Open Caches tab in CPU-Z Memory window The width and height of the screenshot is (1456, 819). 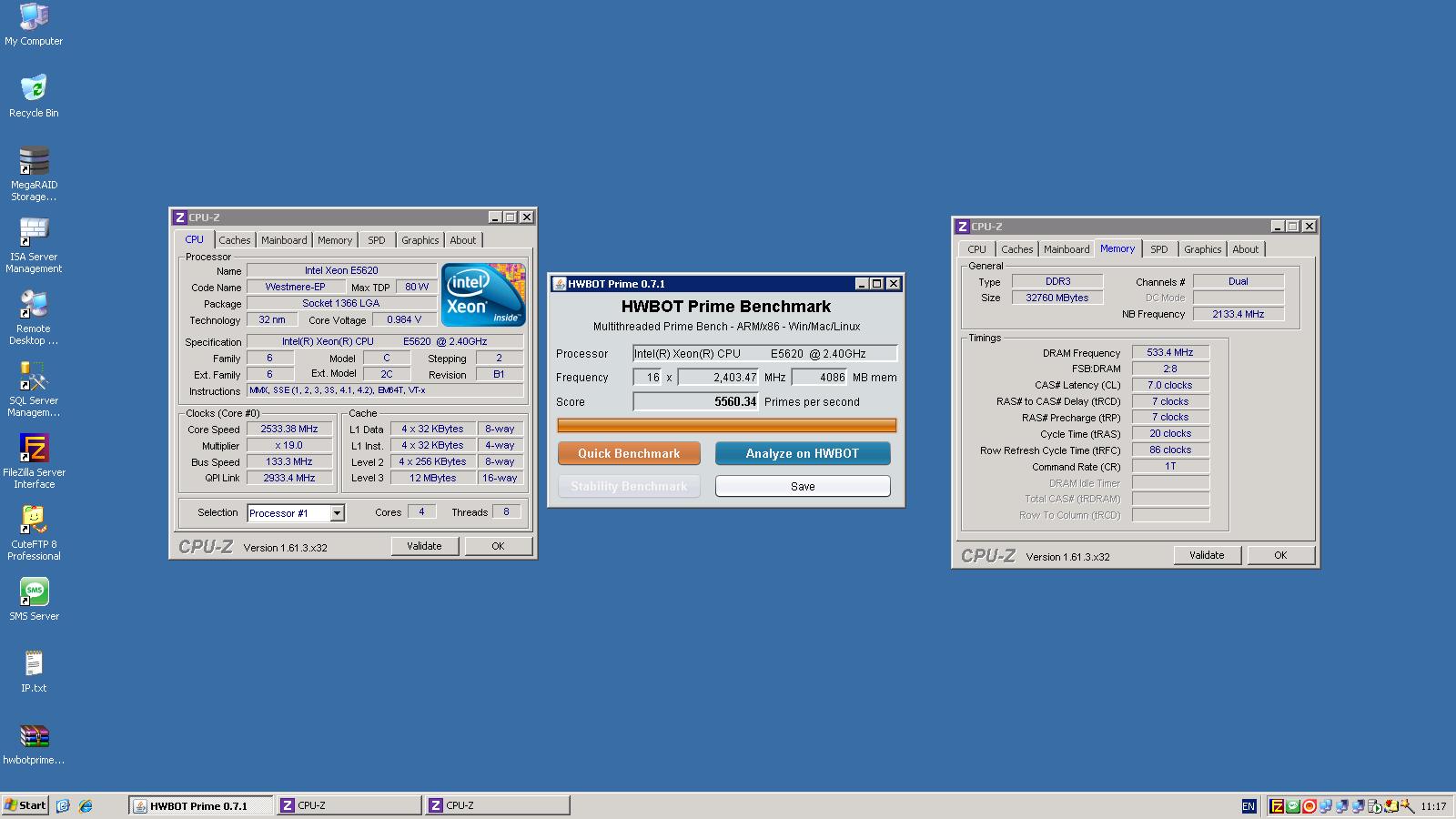pyautogui.click(x=1017, y=249)
